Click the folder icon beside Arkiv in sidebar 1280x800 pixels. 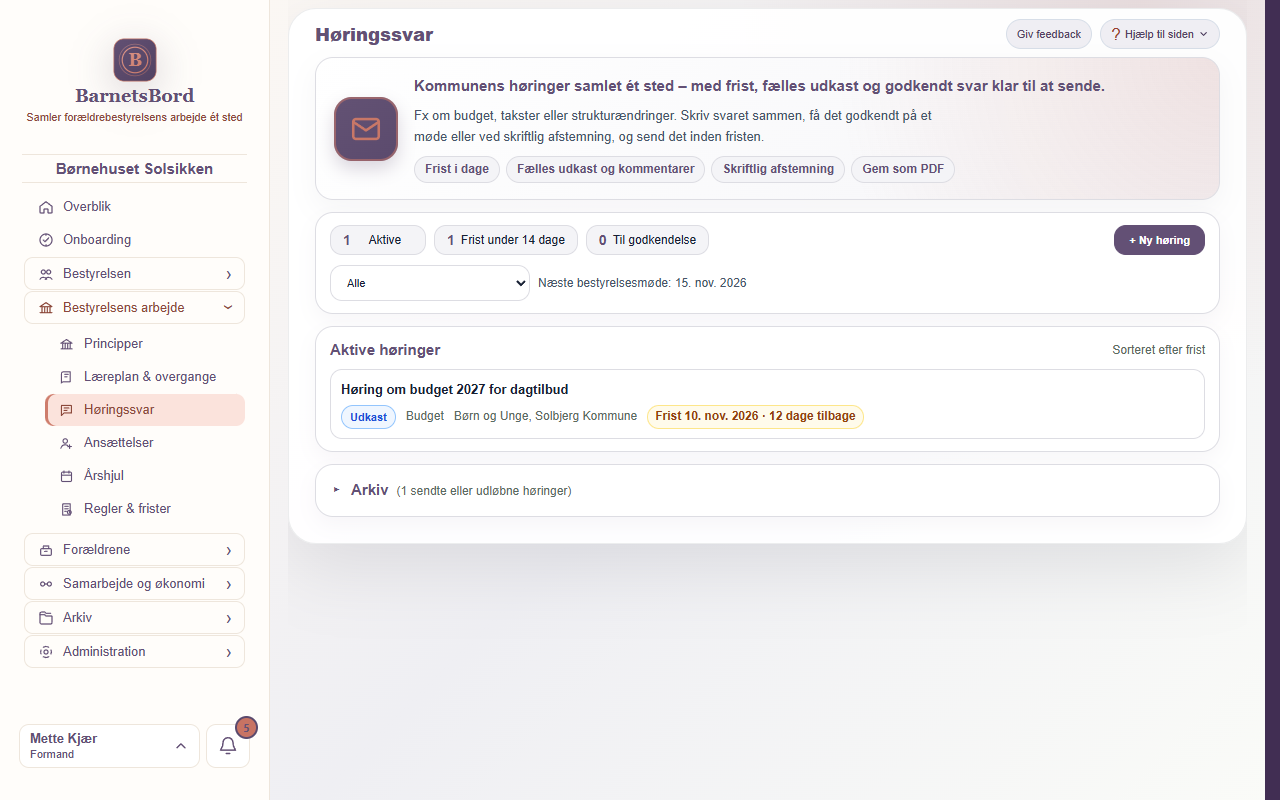(46, 618)
